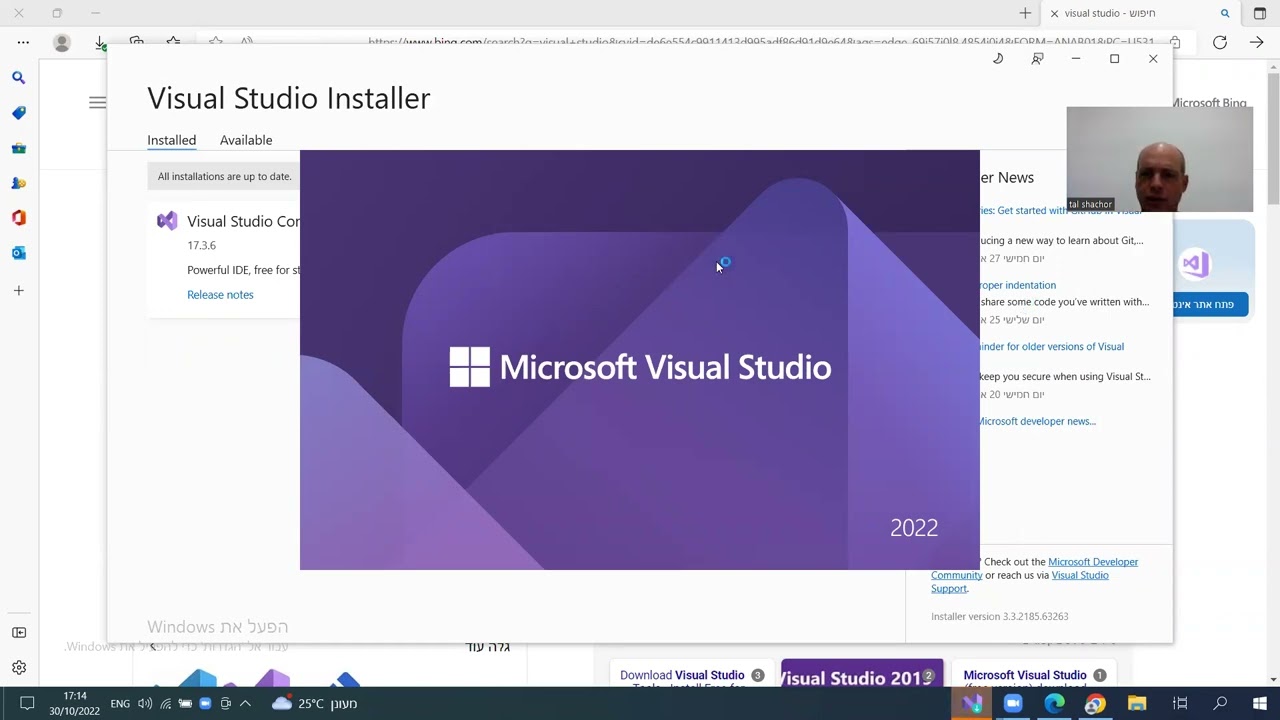Viewport: 1280px width, 720px height.
Task: Open the Search icon in Edge sidebar
Action: pos(19,77)
